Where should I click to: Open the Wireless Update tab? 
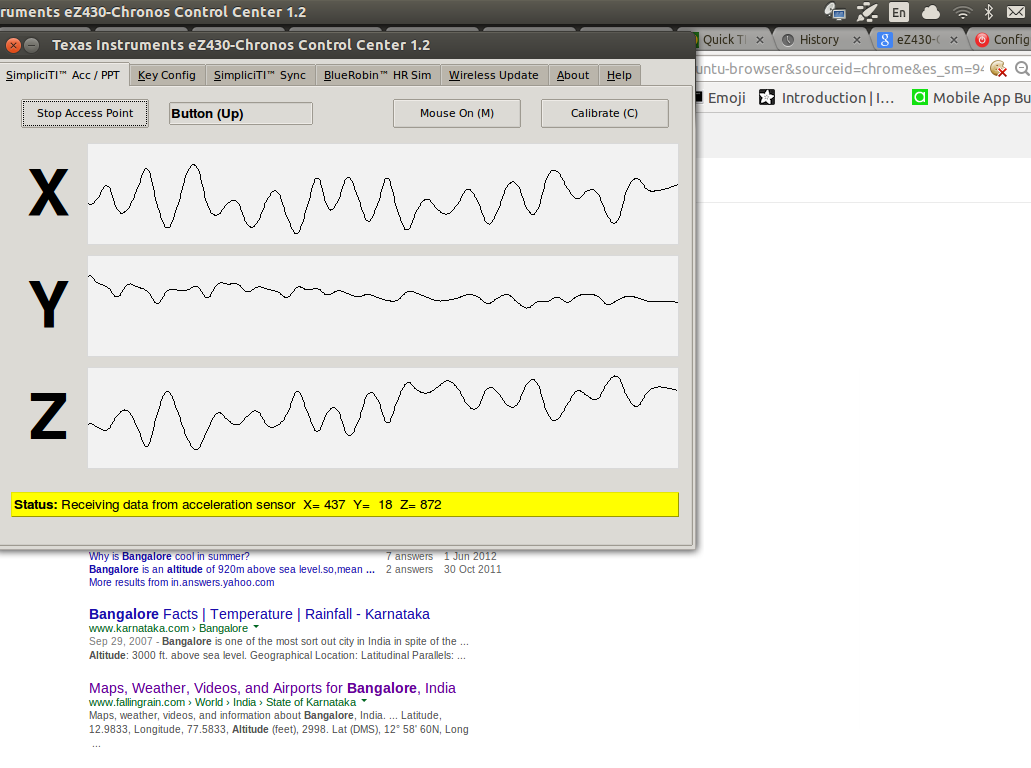click(494, 75)
